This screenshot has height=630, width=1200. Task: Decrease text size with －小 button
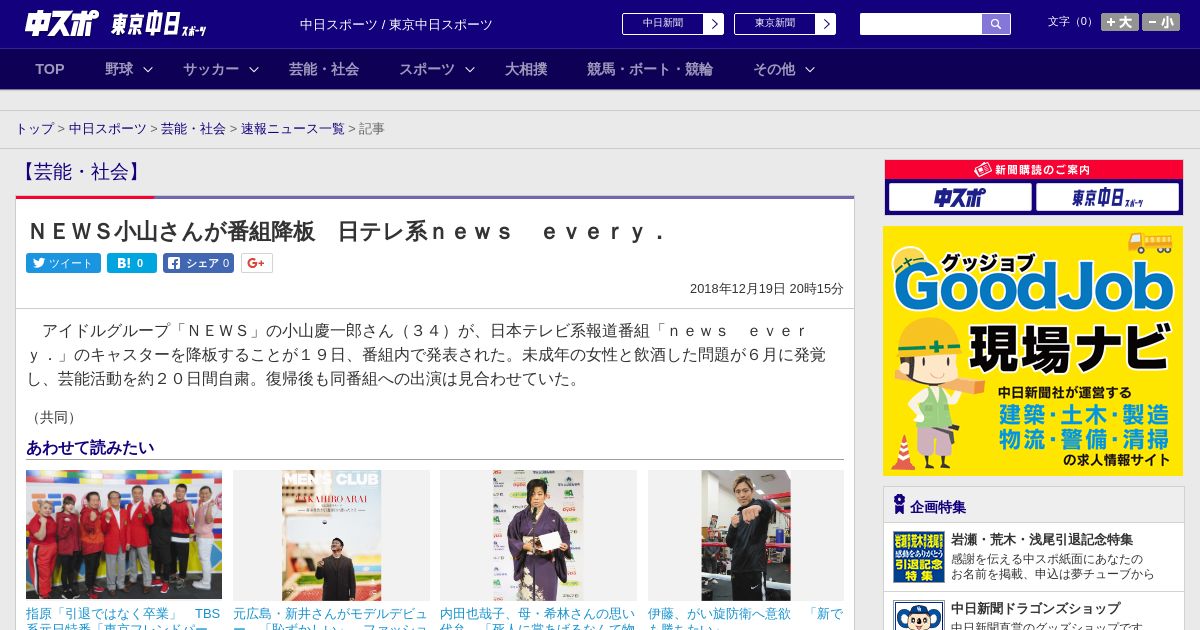[x=1161, y=22]
